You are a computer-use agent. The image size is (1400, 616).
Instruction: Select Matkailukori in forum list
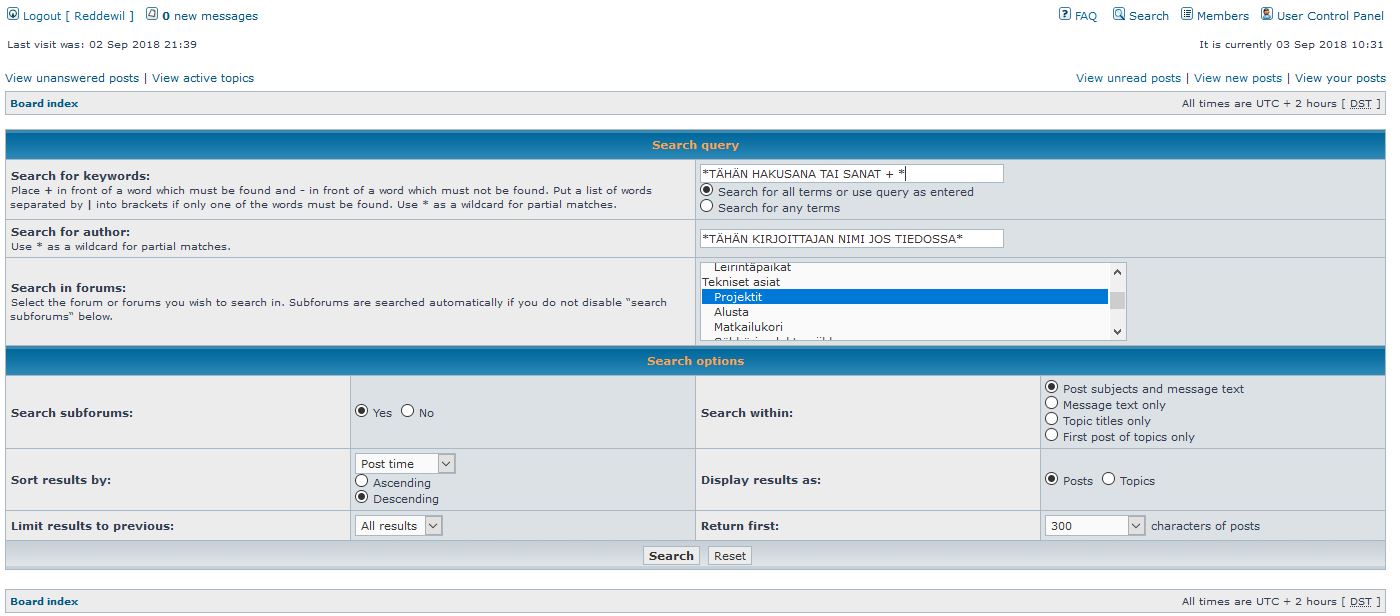click(x=748, y=327)
